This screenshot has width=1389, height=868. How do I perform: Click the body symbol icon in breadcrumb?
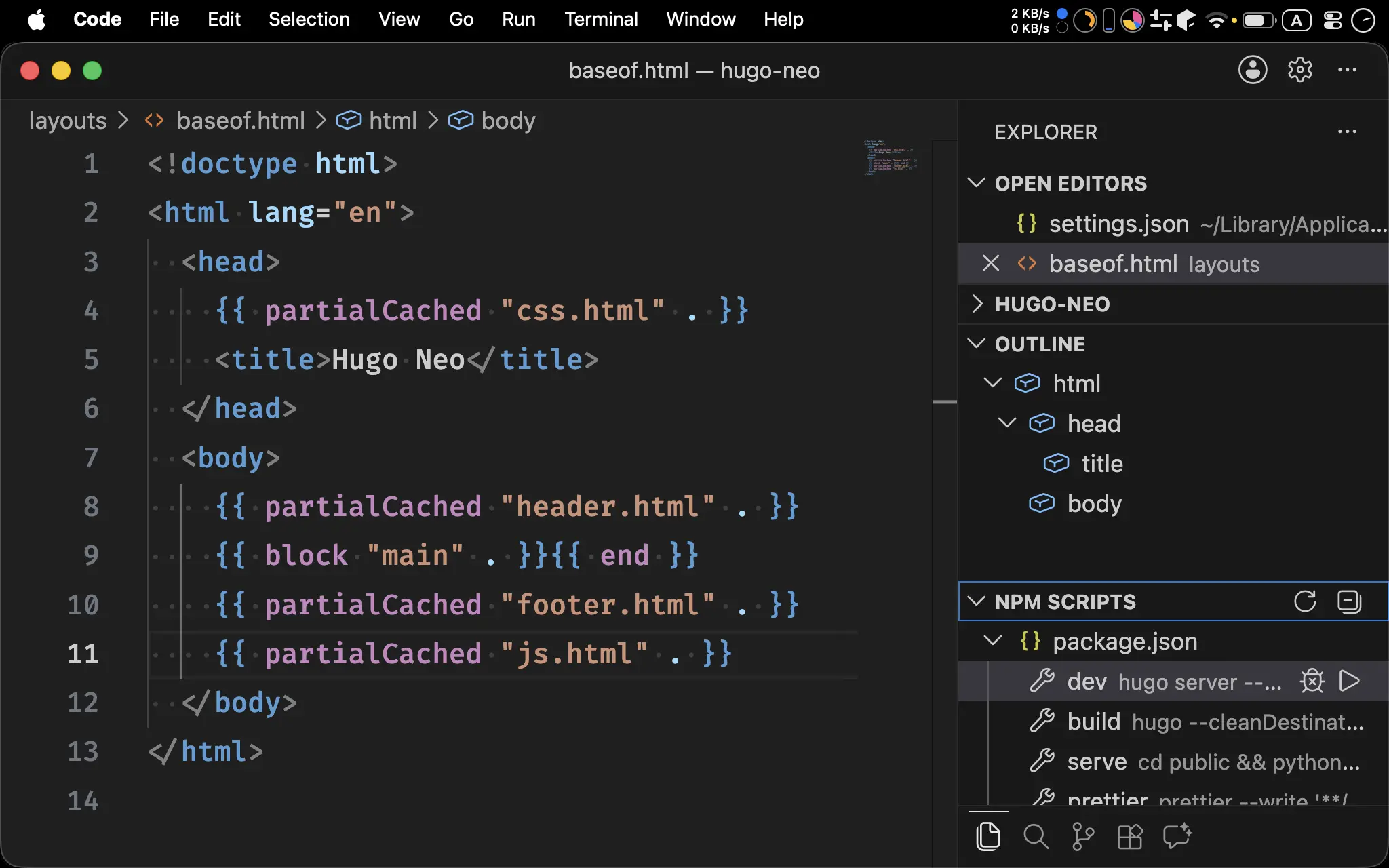click(x=461, y=120)
